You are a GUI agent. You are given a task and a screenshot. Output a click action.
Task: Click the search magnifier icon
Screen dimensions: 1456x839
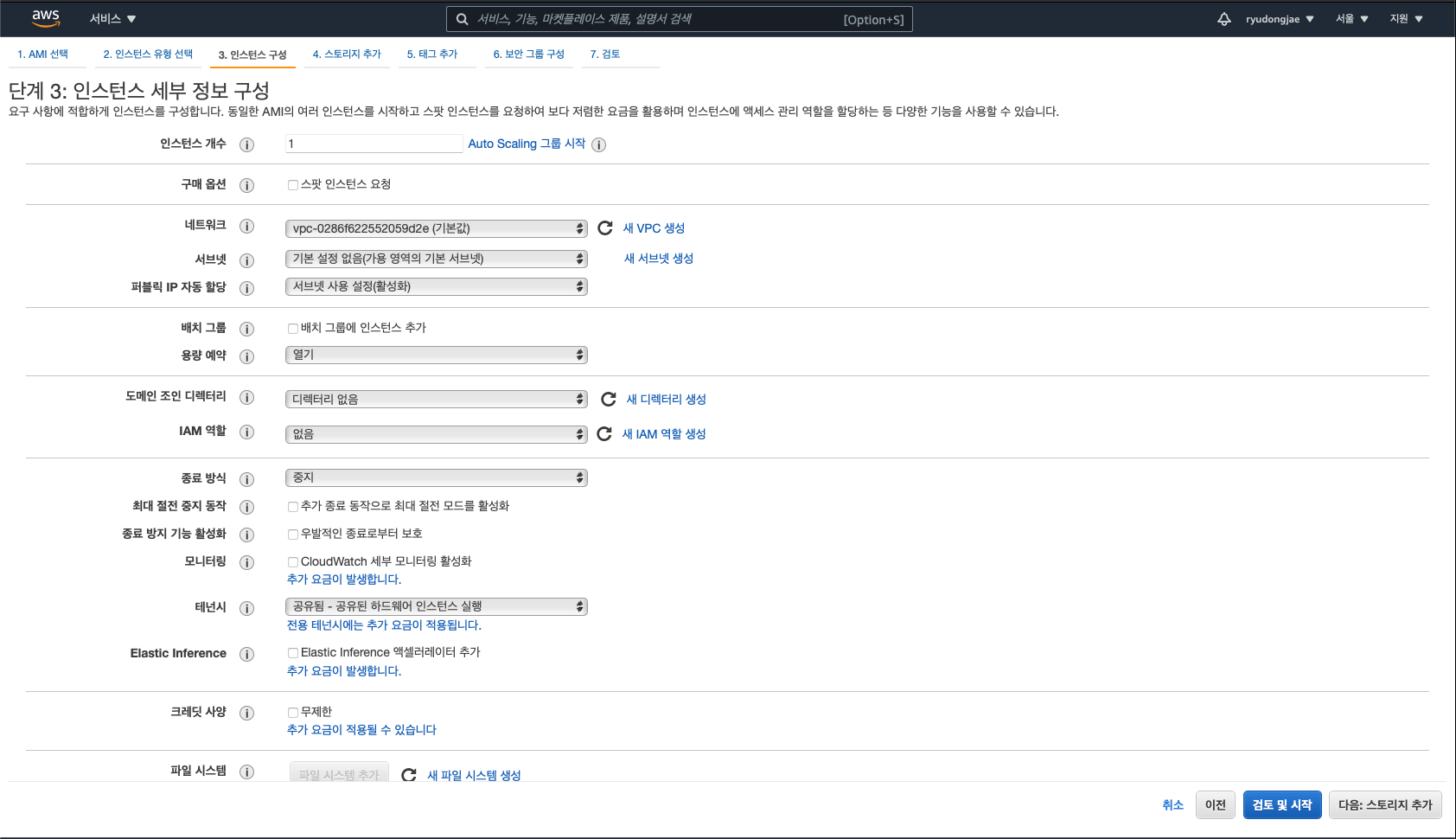coord(463,19)
